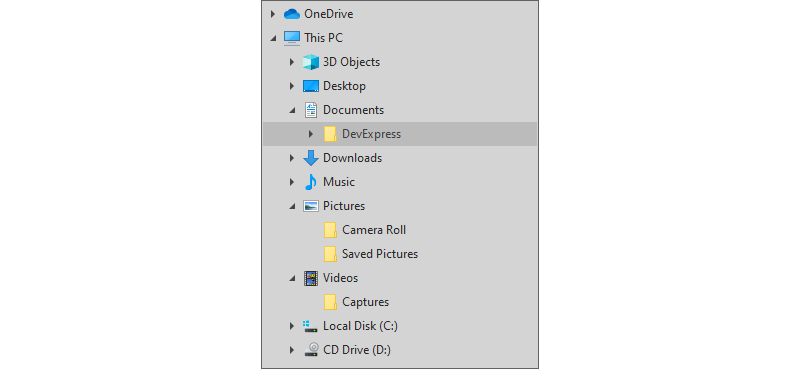Click the Local Disk (C:) drive icon
The image size is (800, 369).
[311, 326]
